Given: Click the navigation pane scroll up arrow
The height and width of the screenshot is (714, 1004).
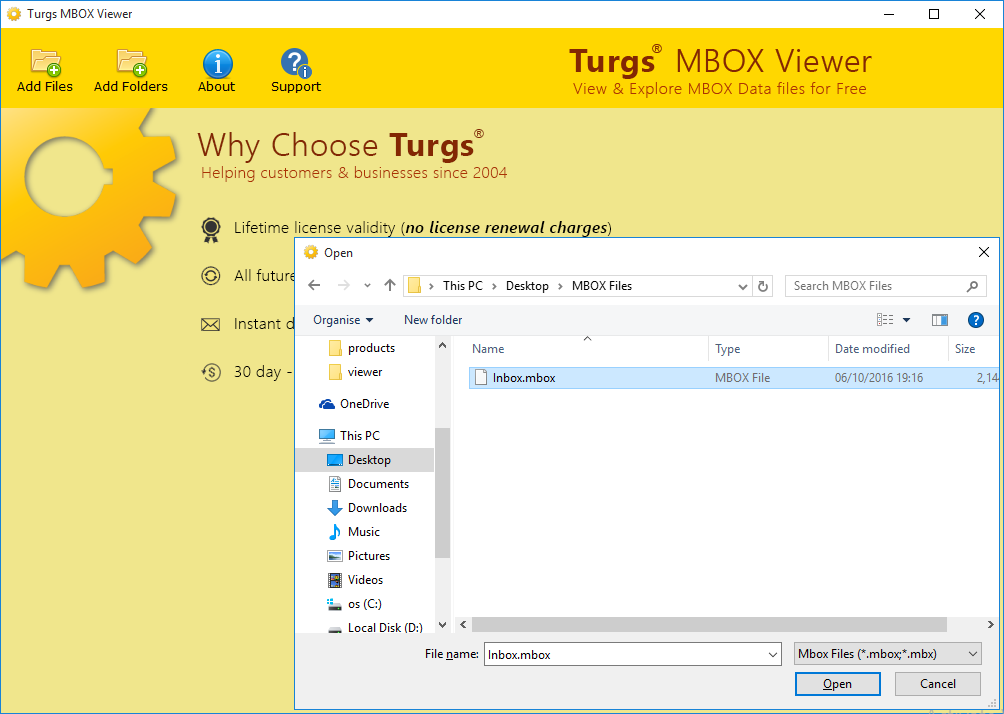Looking at the screenshot, I should [x=442, y=345].
